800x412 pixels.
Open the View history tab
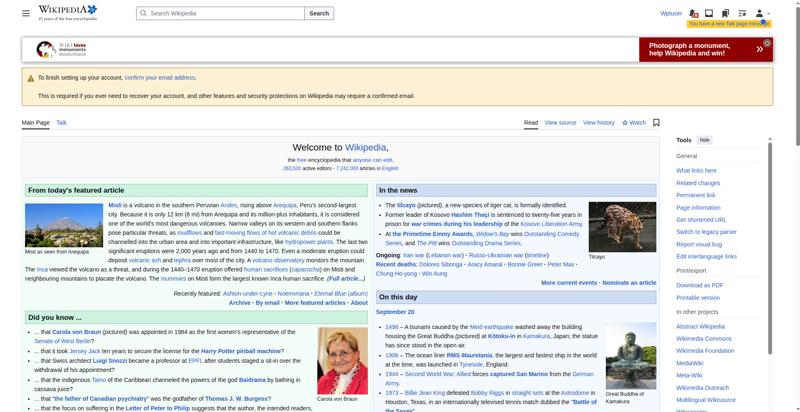click(598, 122)
